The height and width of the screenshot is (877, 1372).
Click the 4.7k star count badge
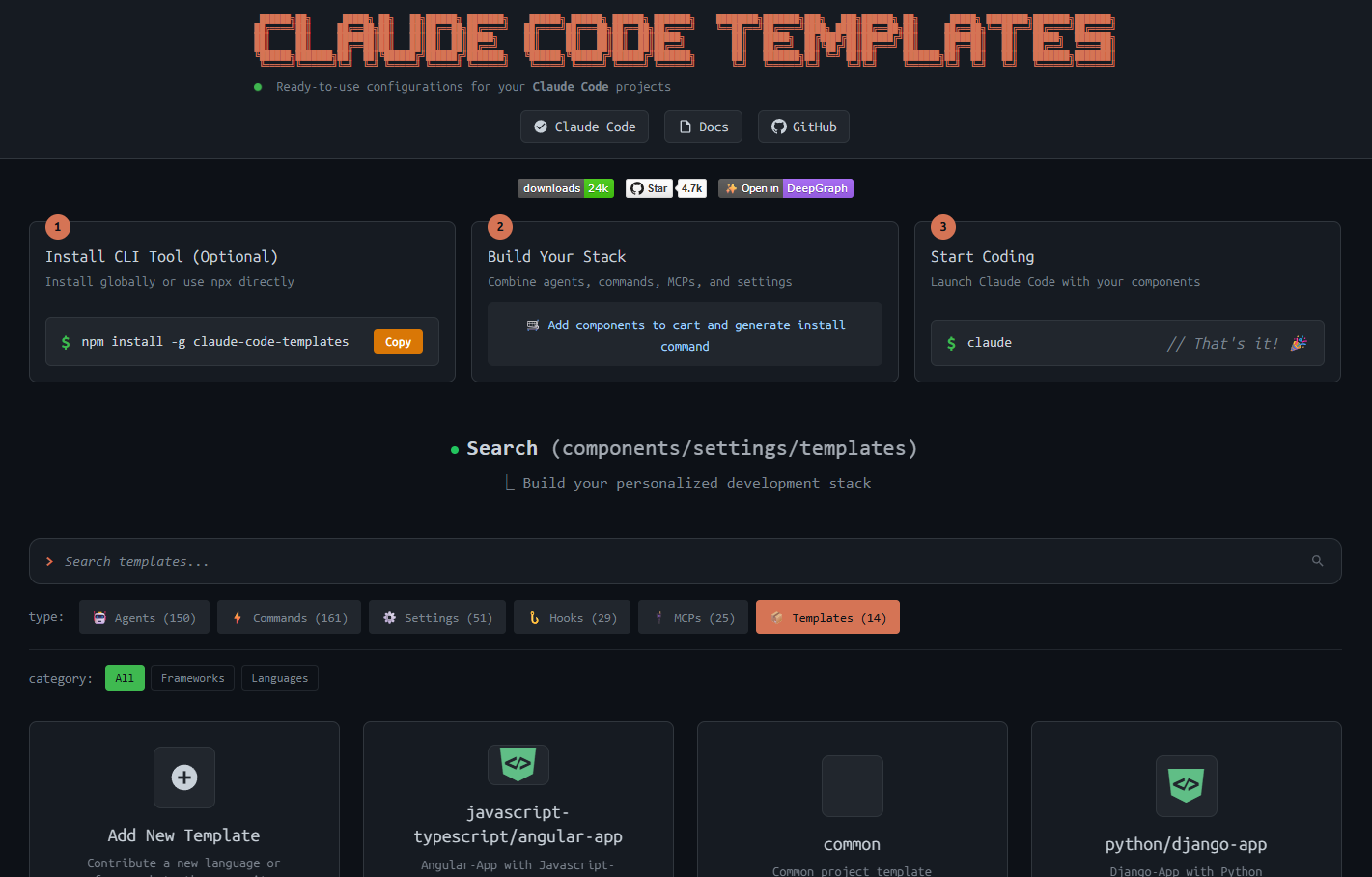coord(691,188)
